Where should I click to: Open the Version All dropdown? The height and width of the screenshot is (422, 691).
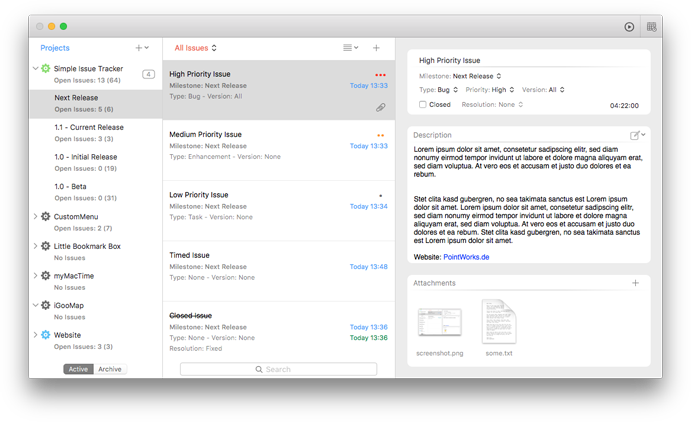(x=557, y=89)
